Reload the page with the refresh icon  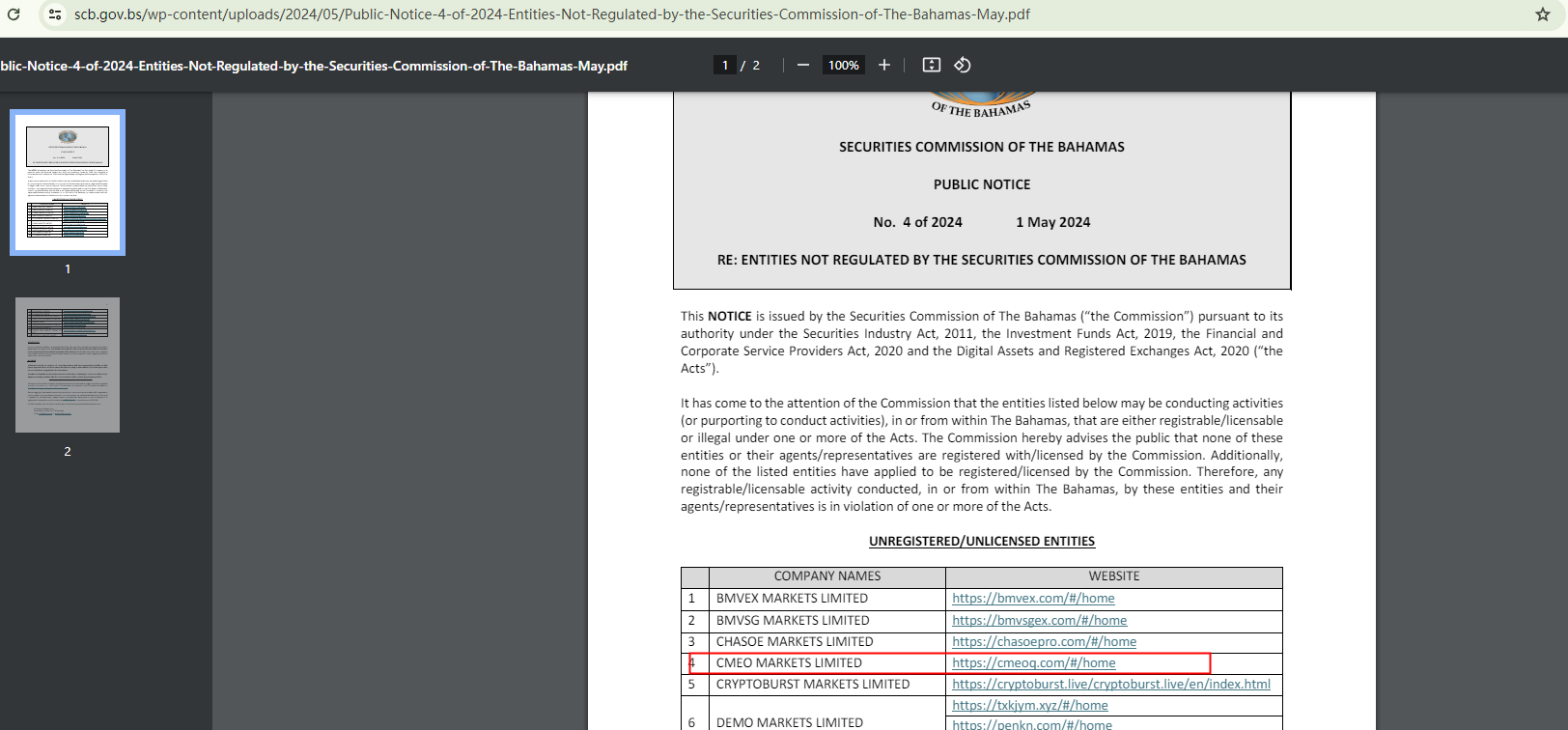point(14,14)
